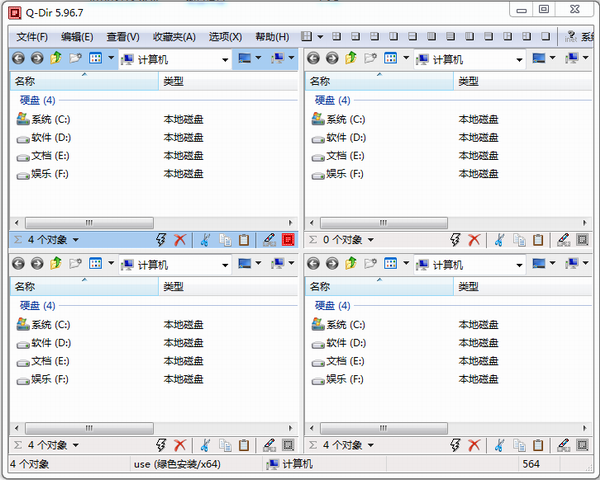Sort by 类型 column in top-left pane
This screenshot has height=480, width=600.
click(228, 81)
